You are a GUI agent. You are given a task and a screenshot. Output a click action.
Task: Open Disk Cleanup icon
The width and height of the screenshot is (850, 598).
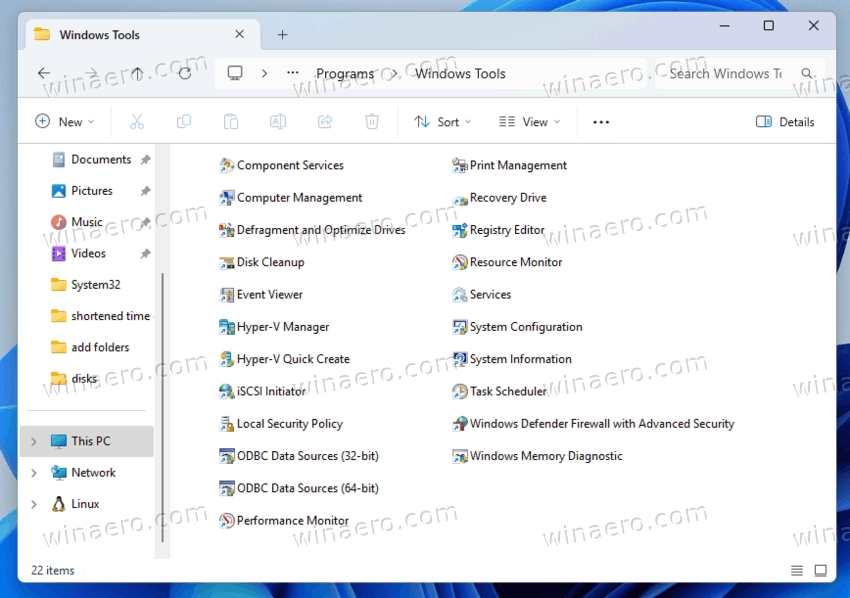227,262
